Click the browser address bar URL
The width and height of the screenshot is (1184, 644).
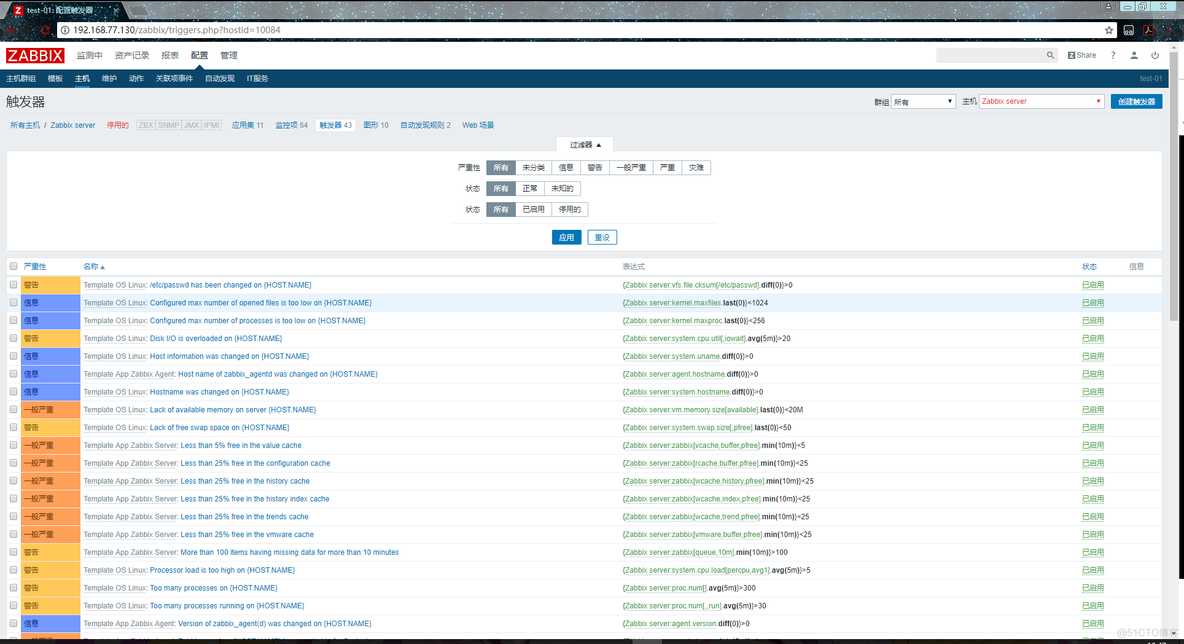point(177,30)
